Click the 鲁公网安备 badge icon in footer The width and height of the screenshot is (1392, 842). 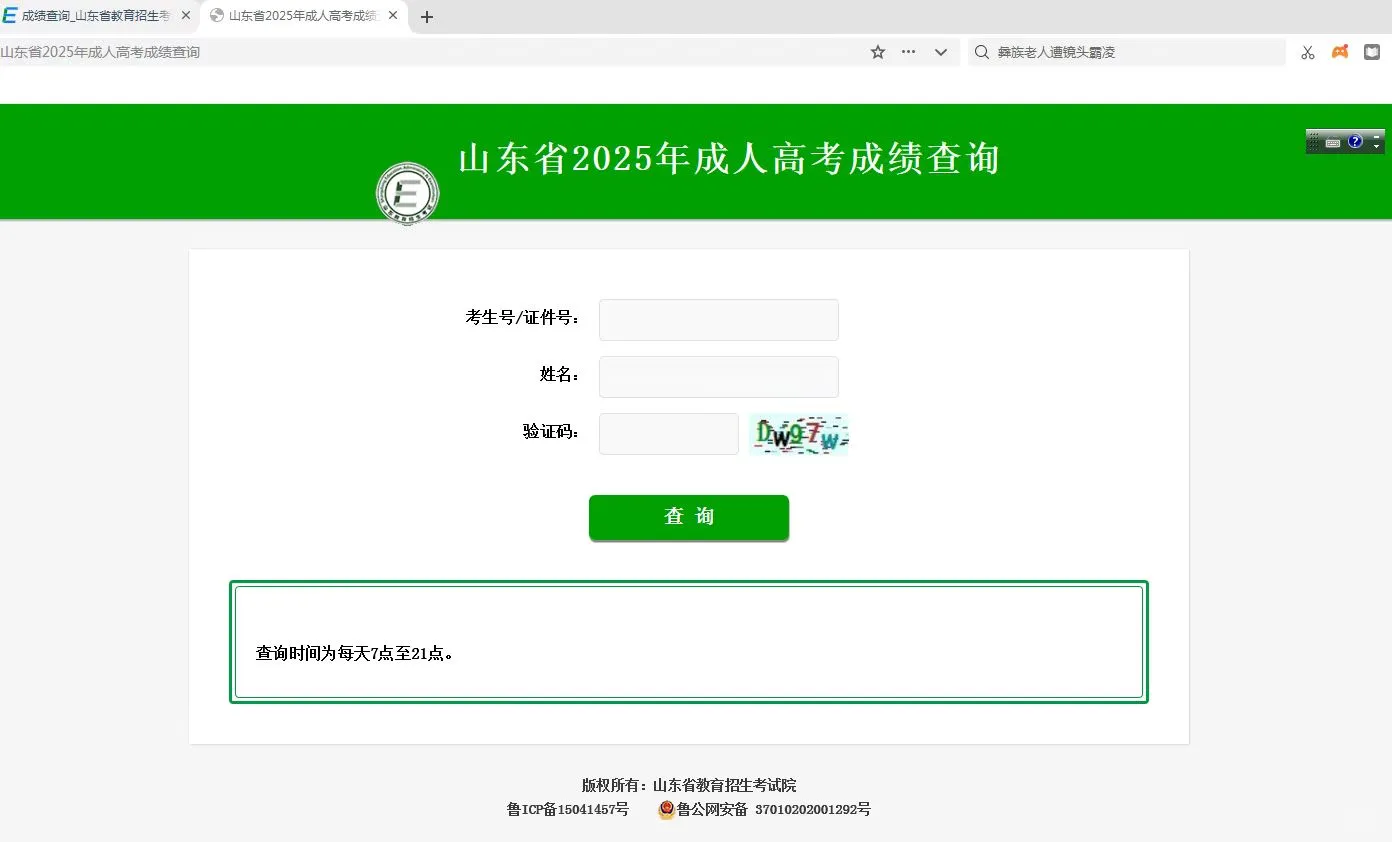coord(666,809)
